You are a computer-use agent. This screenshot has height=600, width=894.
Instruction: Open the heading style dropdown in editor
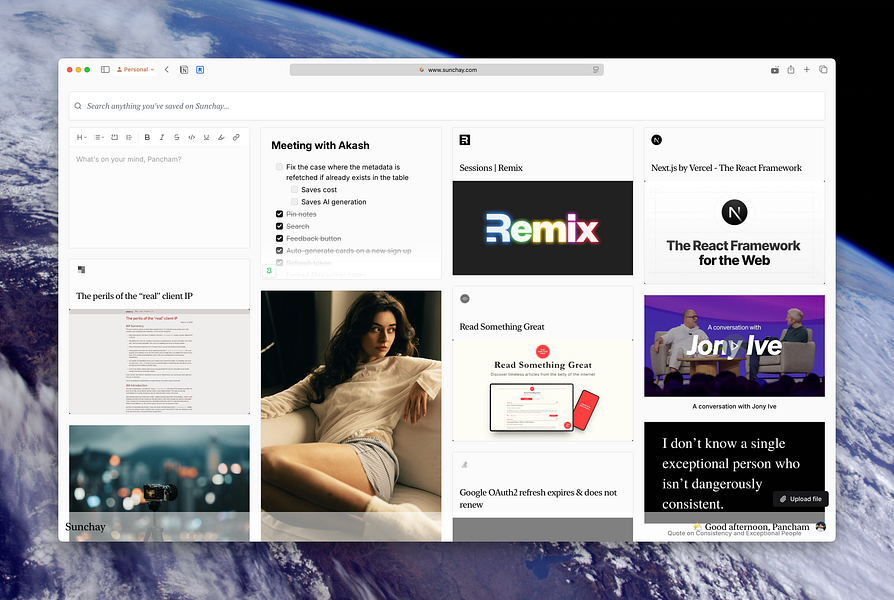[82, 137]
